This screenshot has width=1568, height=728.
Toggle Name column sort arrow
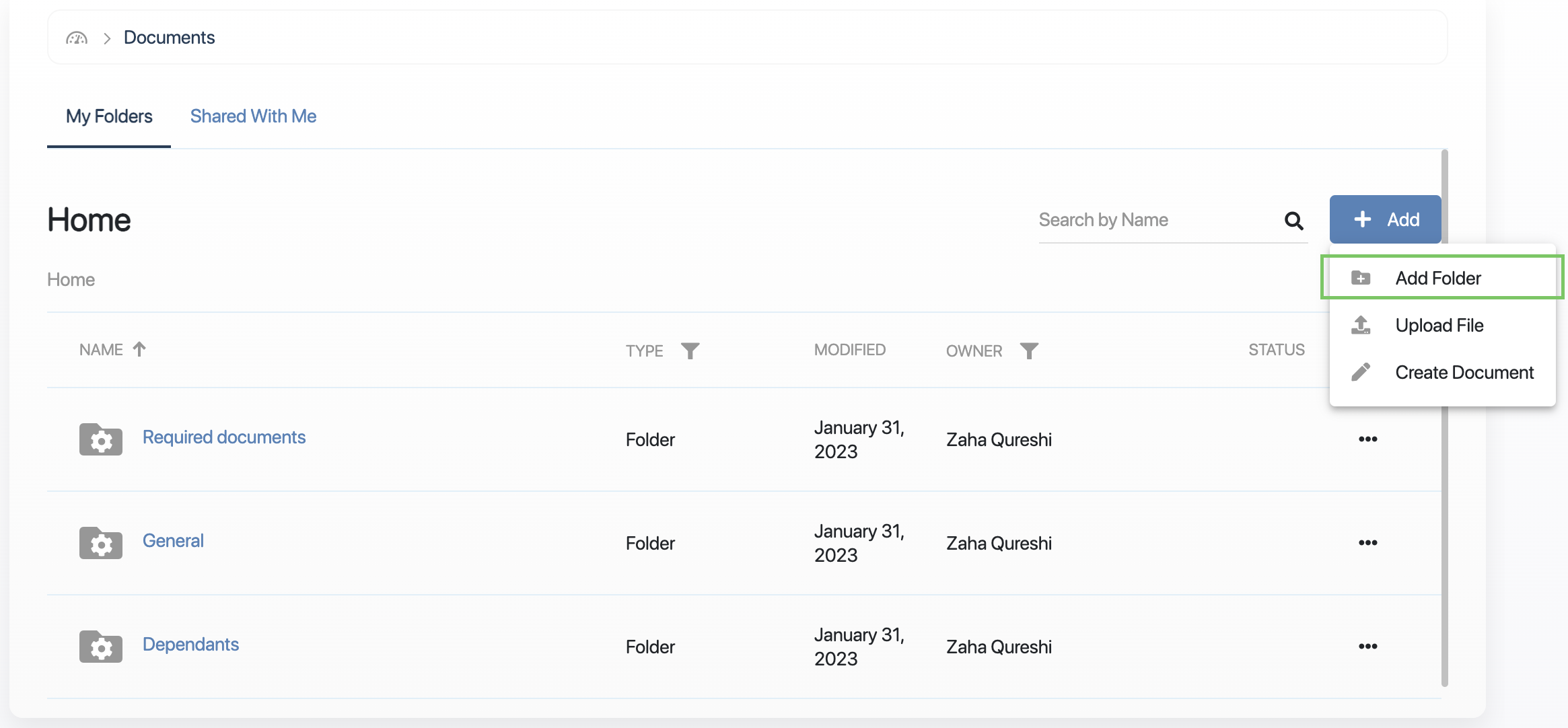pyautogui.click(x=139, y=349)
